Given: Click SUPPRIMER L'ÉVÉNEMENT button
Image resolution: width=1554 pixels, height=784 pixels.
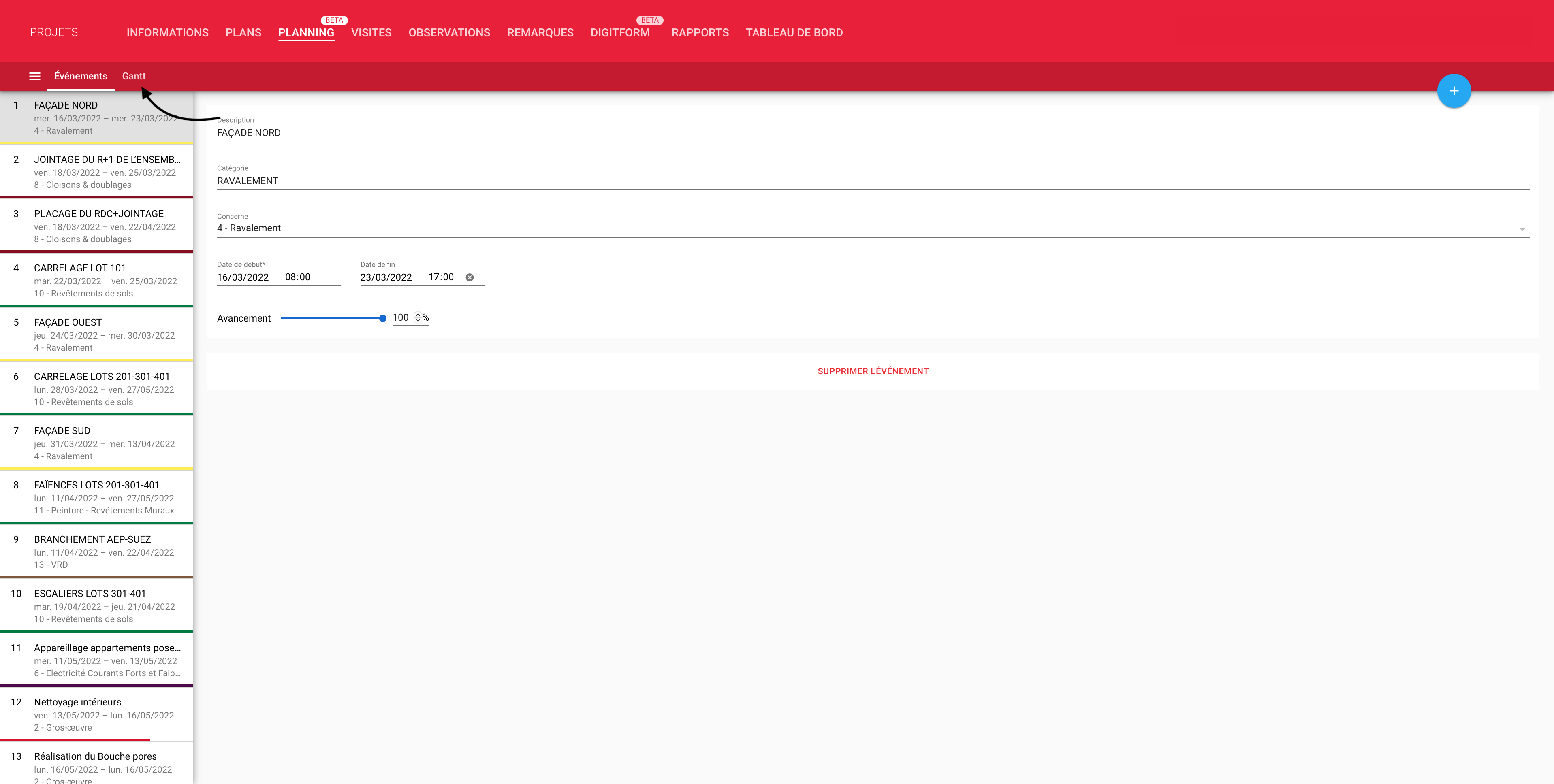Looking at the screenshot, I should 872,371.
